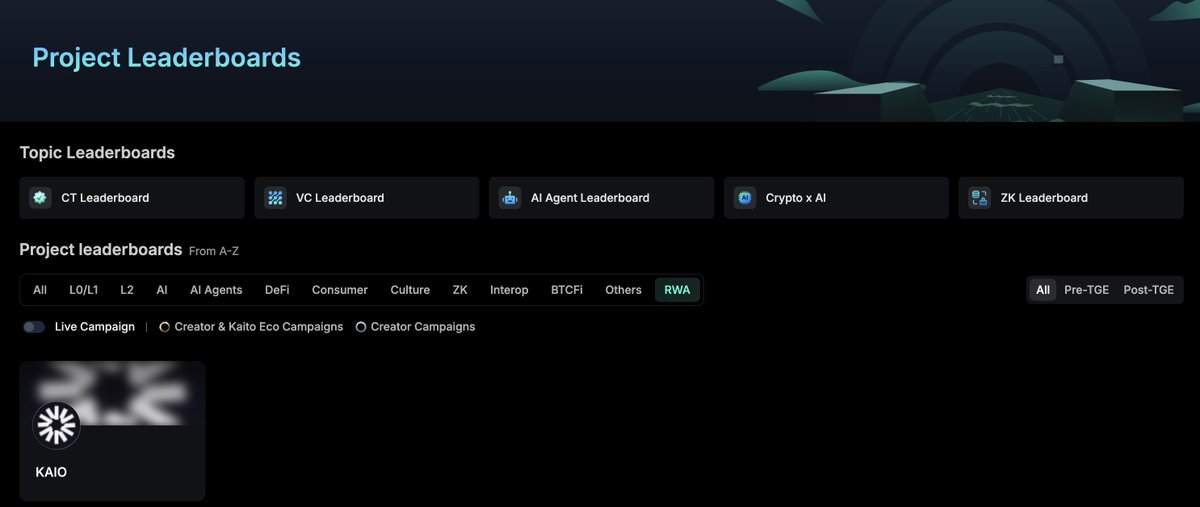The image size is (1200, 507).
Task: Open the AI Agent Leaderboard
Action: 602,198
